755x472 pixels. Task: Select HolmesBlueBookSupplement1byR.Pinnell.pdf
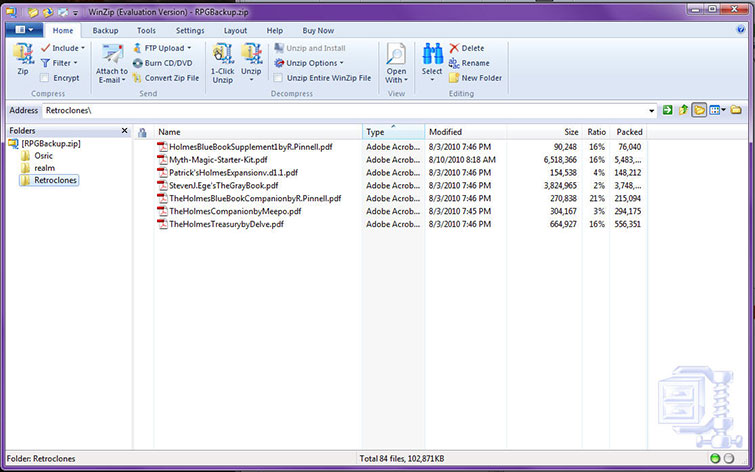245,147
